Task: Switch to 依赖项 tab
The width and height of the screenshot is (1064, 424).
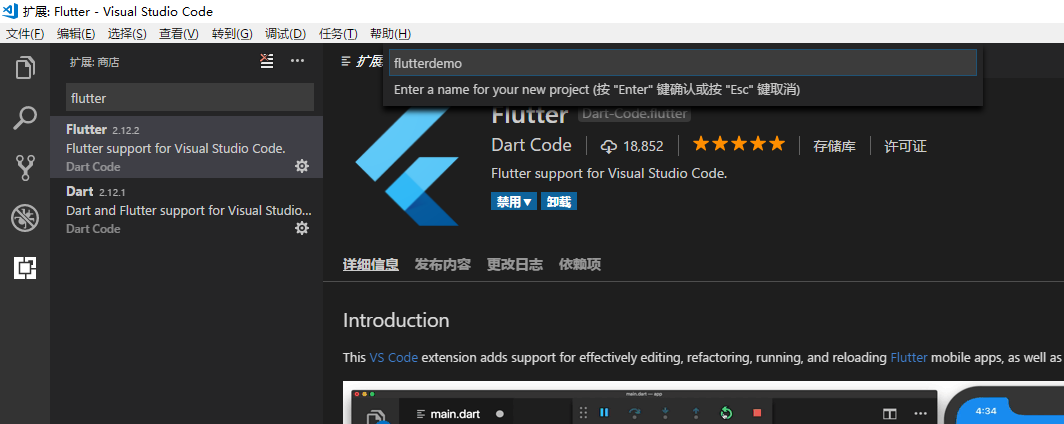Action: [x=580, y=265]
